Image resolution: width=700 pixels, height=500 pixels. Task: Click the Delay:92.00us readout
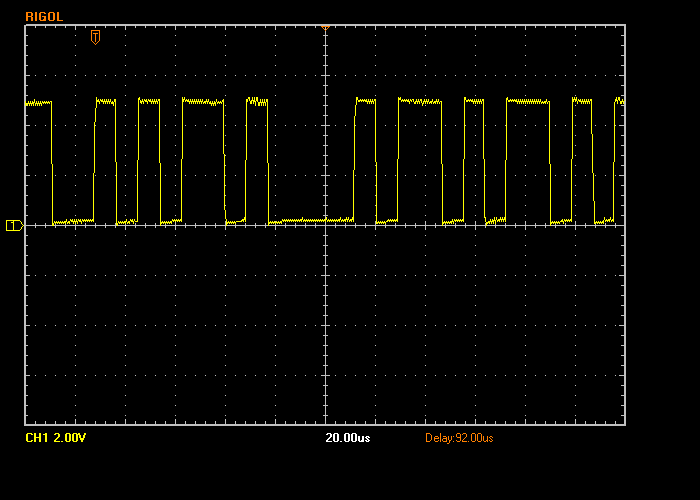coord(459,438)
